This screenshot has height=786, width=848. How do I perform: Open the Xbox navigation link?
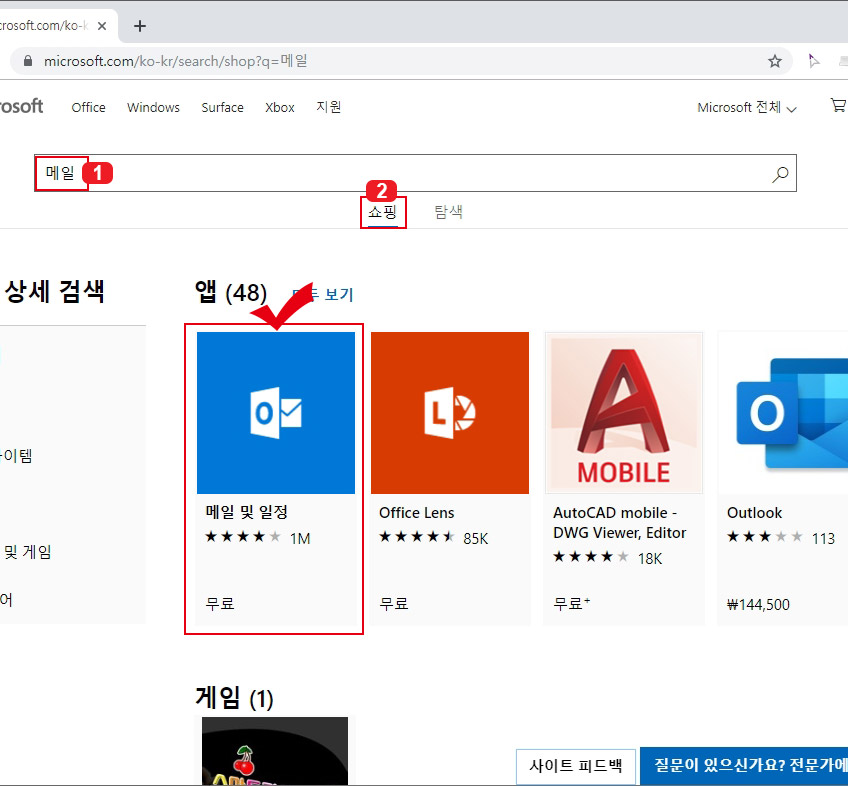coord(280,107)
